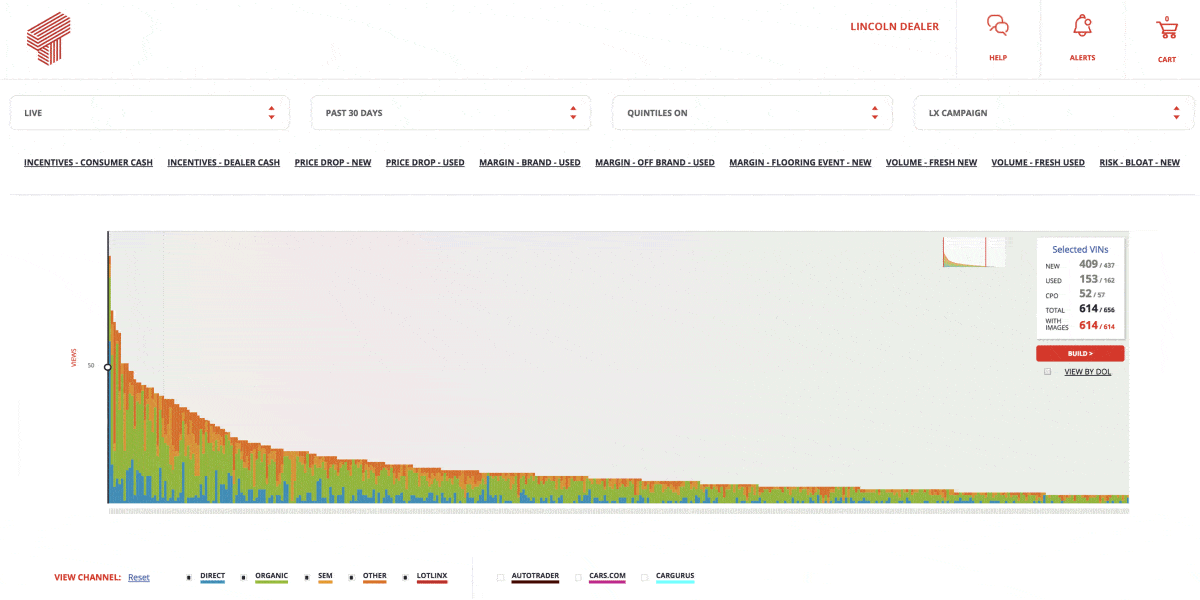
Task: Select Margin - Off Brand - Used tab
Action: [x=655, y=163]
